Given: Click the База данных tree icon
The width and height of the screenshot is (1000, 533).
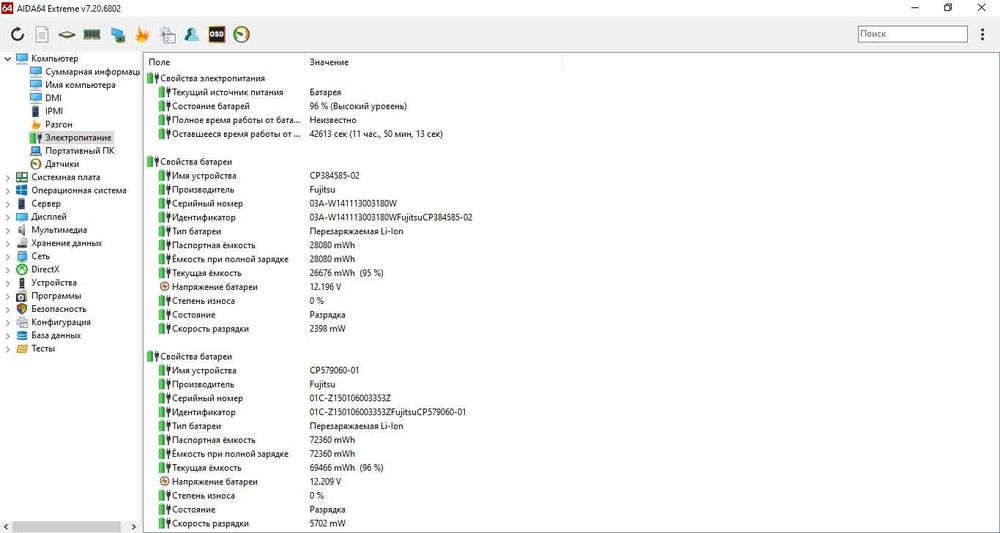Looking at the screenshot, I should (22, 335).
